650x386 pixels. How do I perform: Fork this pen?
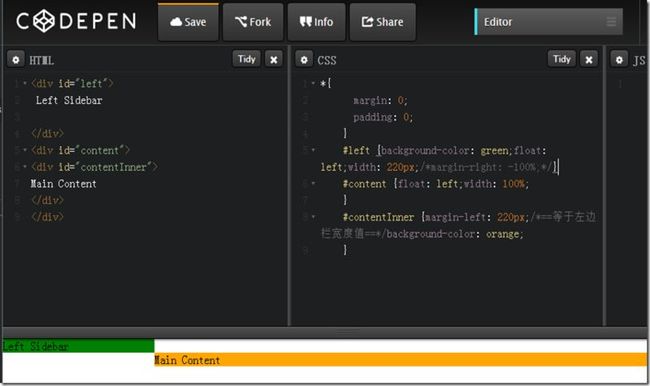253,22
